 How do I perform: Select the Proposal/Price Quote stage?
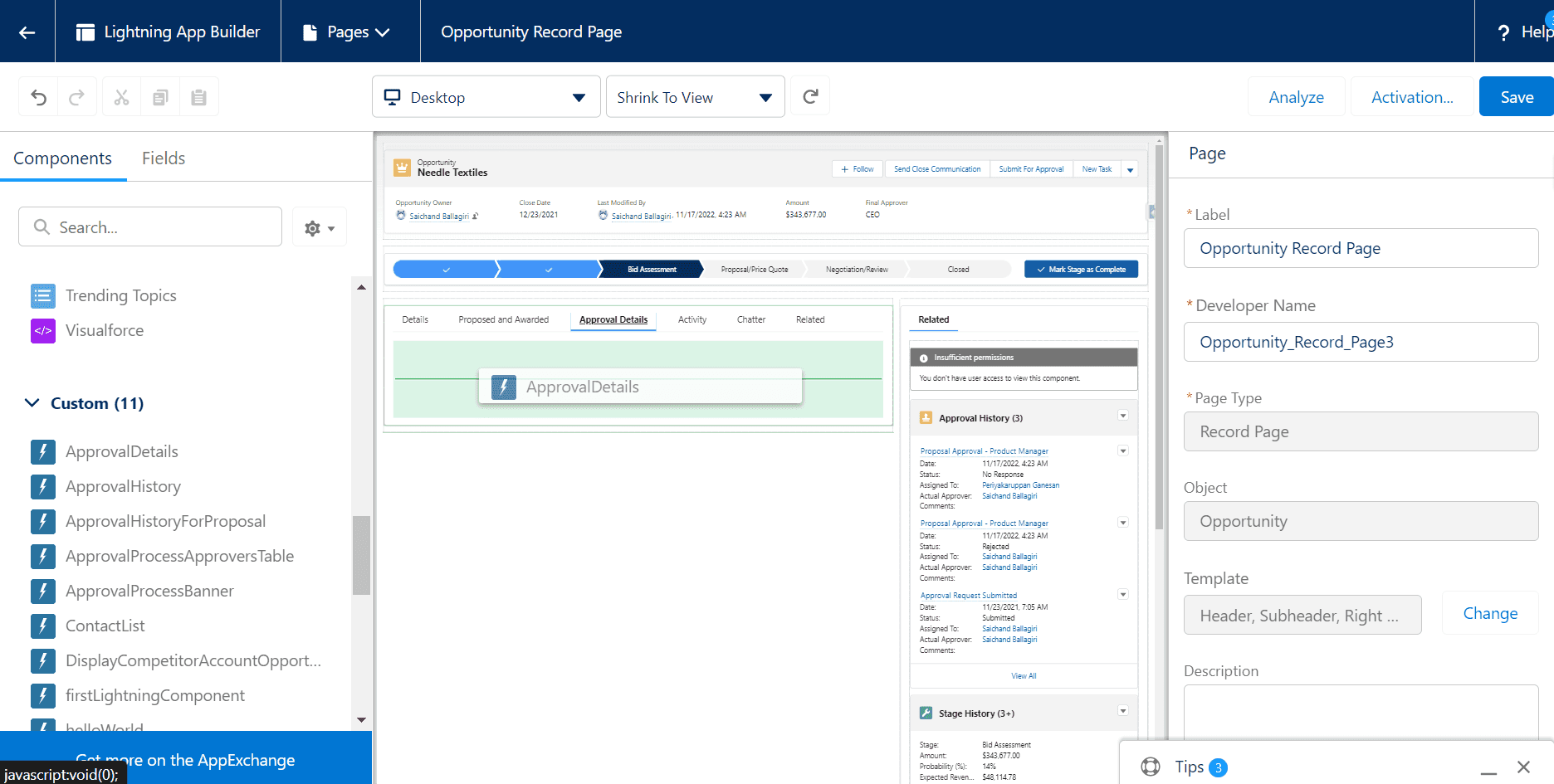click(x=755, y=269)
